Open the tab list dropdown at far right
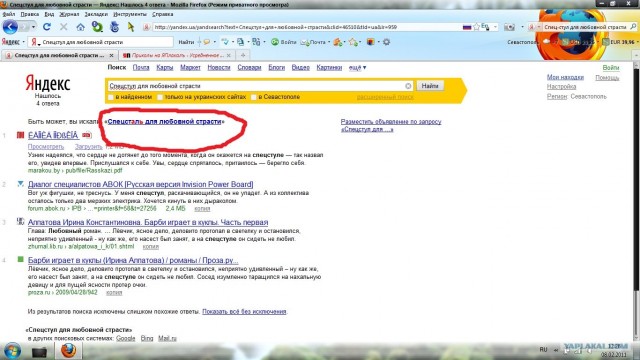The width and height of the screenshot is (640, 360). 636,55
